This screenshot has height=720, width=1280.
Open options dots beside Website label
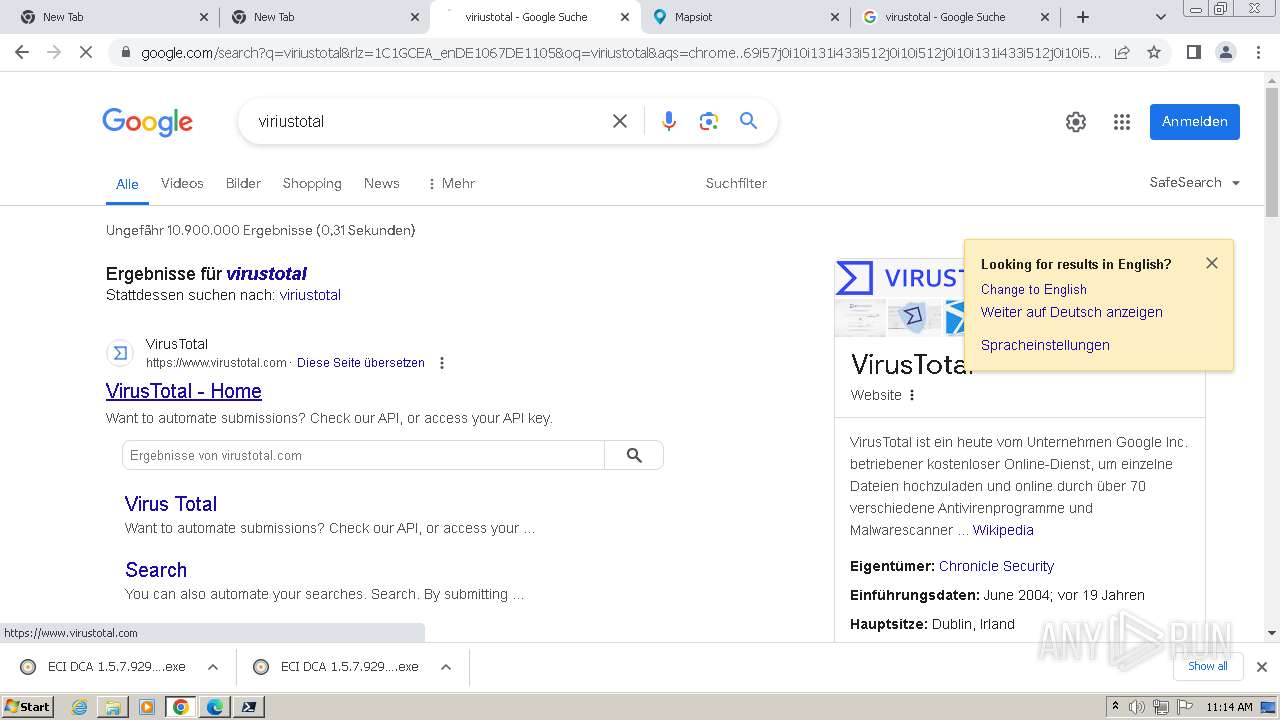[912, 395]
